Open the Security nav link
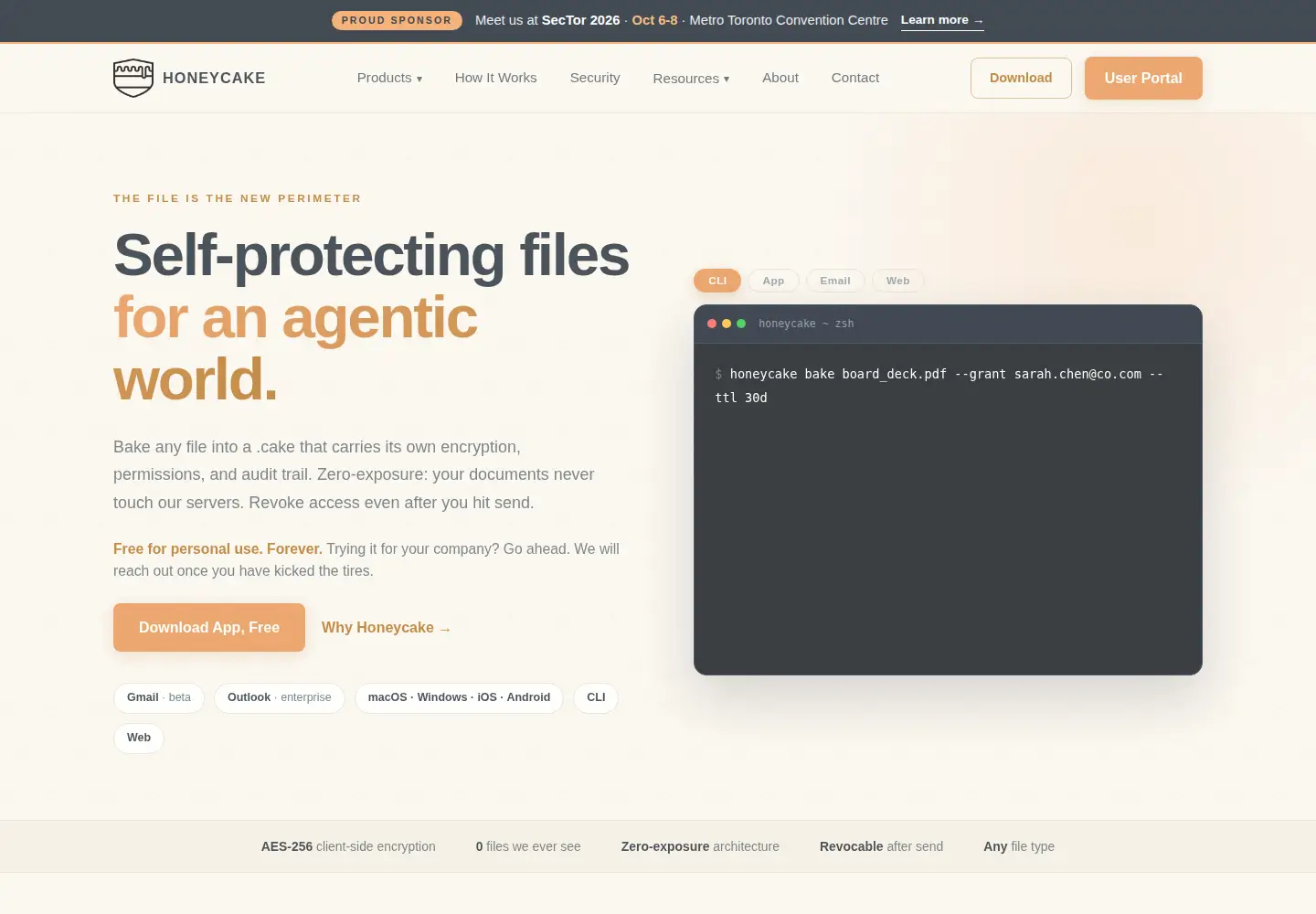 [x=595, y=78]
